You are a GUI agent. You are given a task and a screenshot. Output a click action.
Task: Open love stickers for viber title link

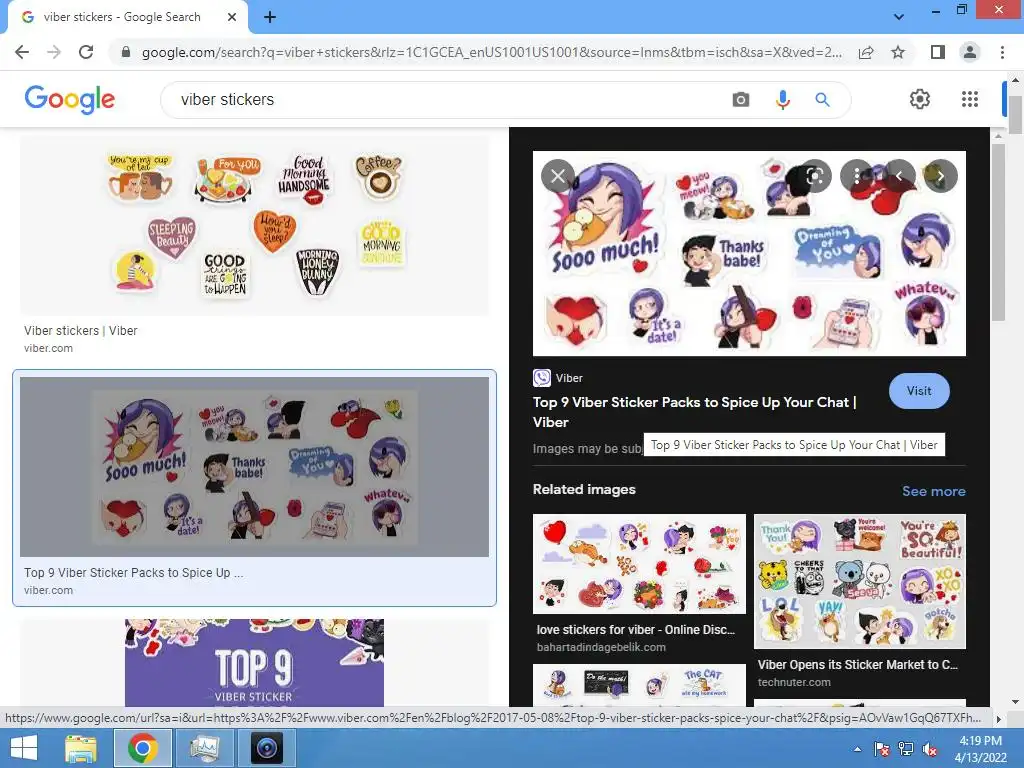(x=635, y=630)
